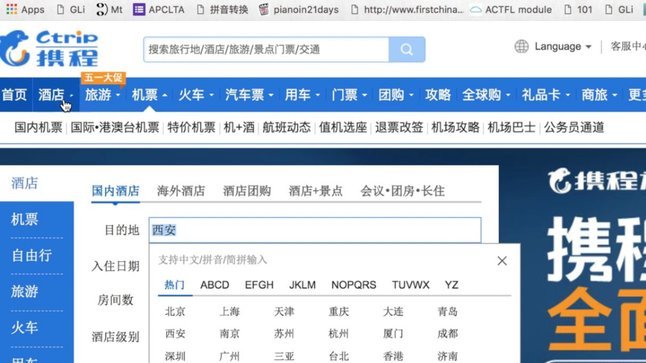Choose 上海 from the city list
Screen dimensions: 646x363
pyautogui.click(x=229, y=311)
